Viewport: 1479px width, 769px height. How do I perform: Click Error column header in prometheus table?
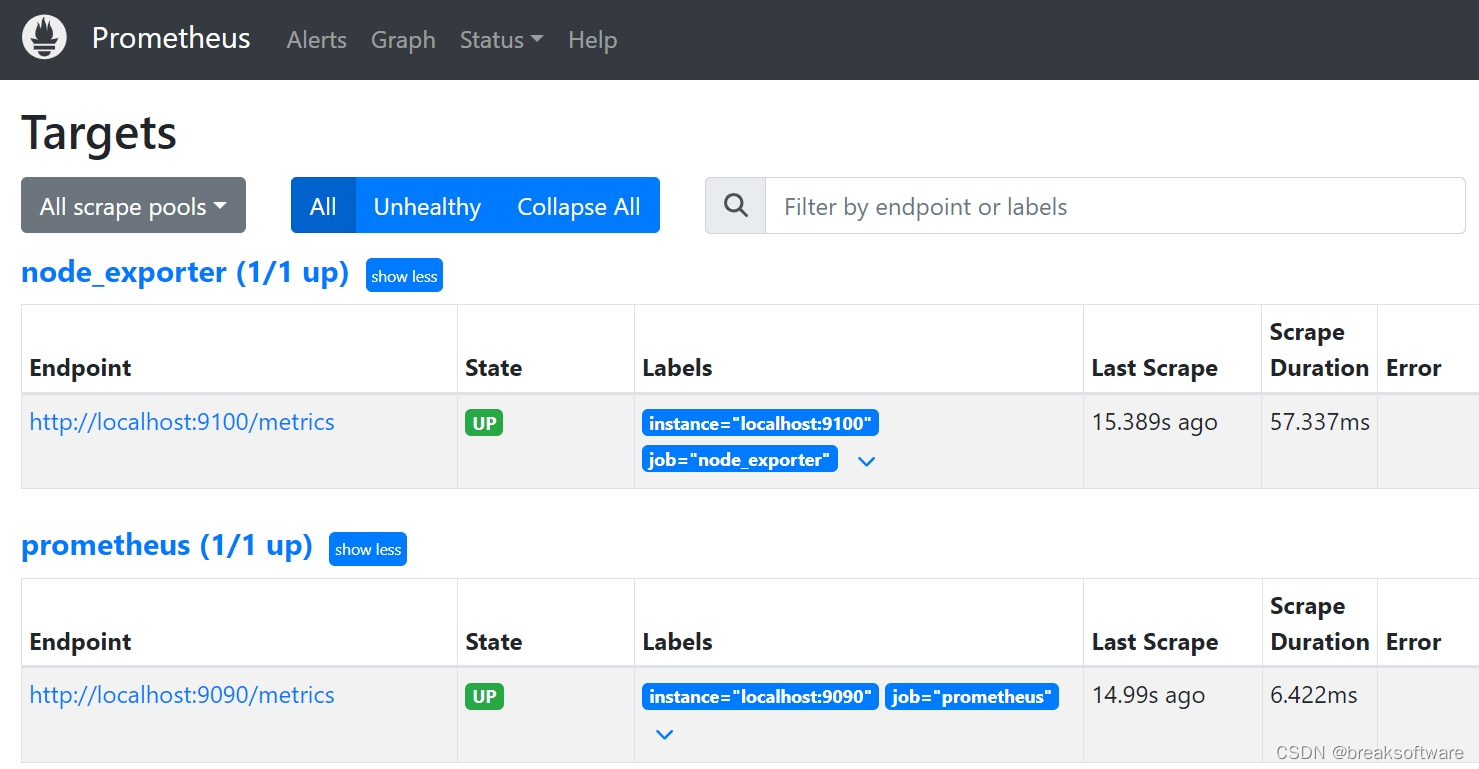pos(1413,642)
